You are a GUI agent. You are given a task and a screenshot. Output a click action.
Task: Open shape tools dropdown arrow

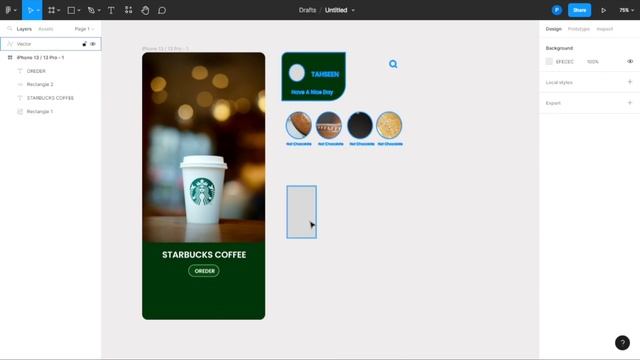point(79,11)
